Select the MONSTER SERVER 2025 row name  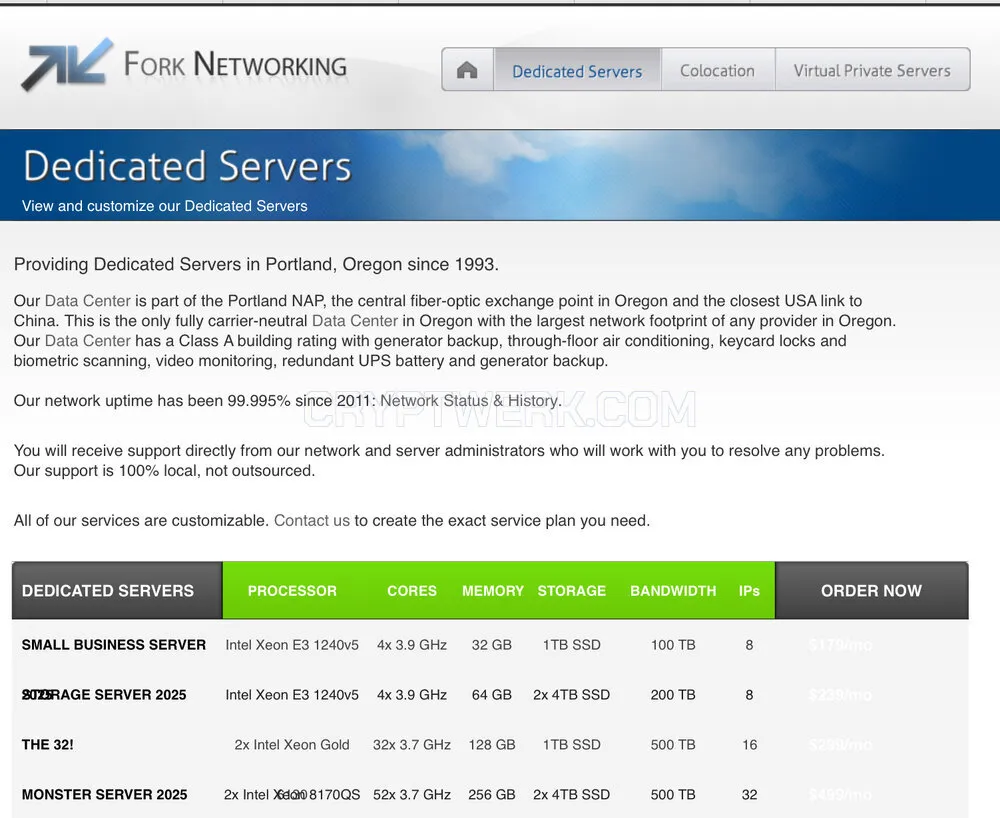105,794
